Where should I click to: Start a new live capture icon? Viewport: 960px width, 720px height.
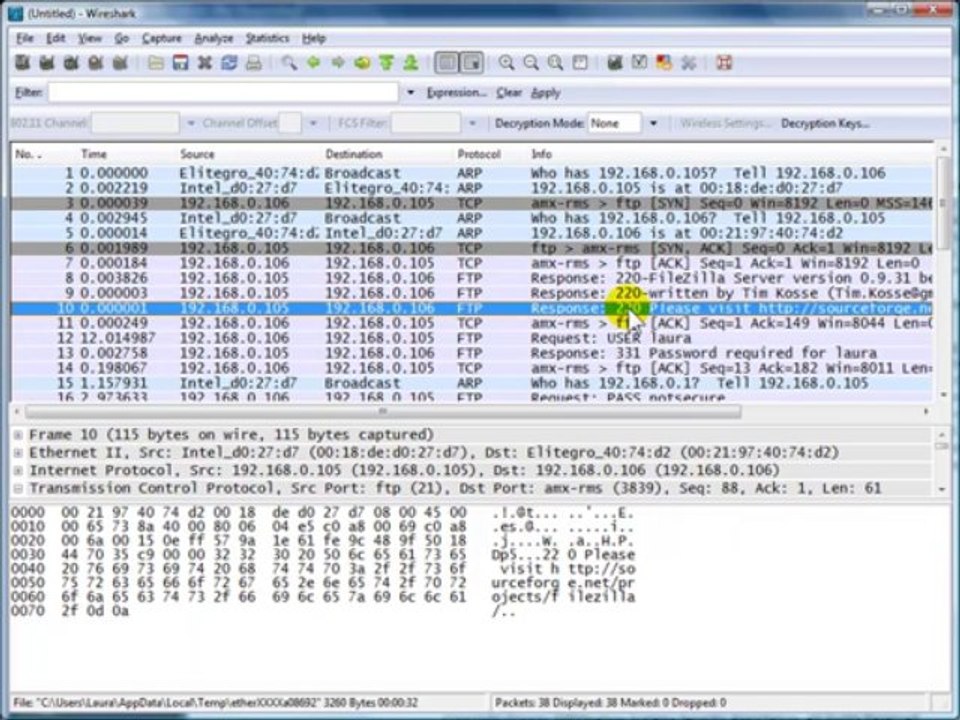click(x=71, y=62)
